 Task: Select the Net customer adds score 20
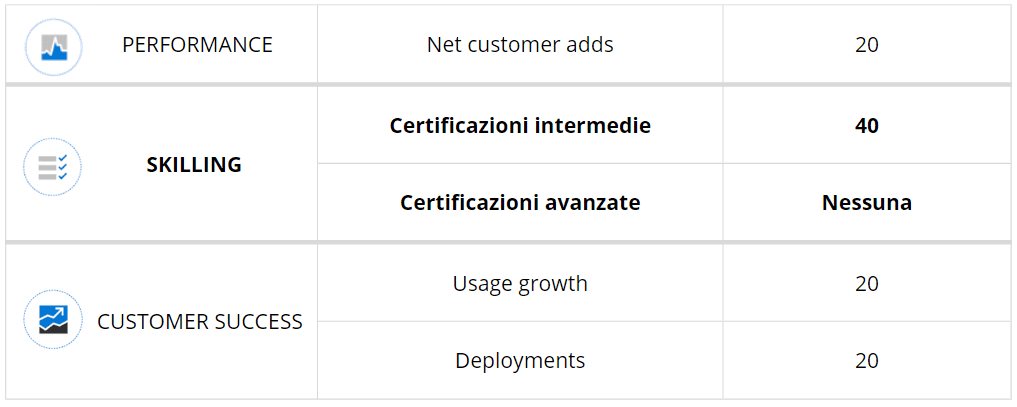point(867,45)
